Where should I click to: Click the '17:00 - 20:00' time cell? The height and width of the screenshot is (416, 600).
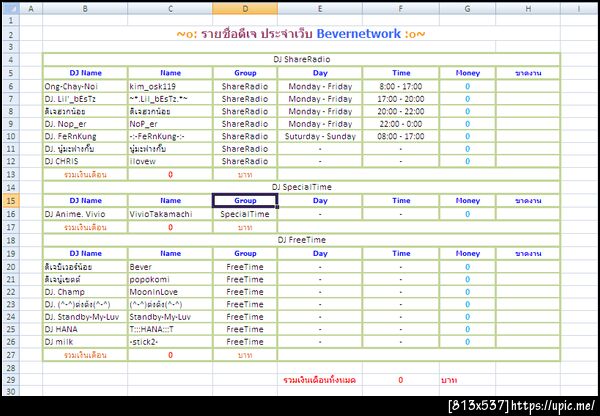[x=401, y=99]
